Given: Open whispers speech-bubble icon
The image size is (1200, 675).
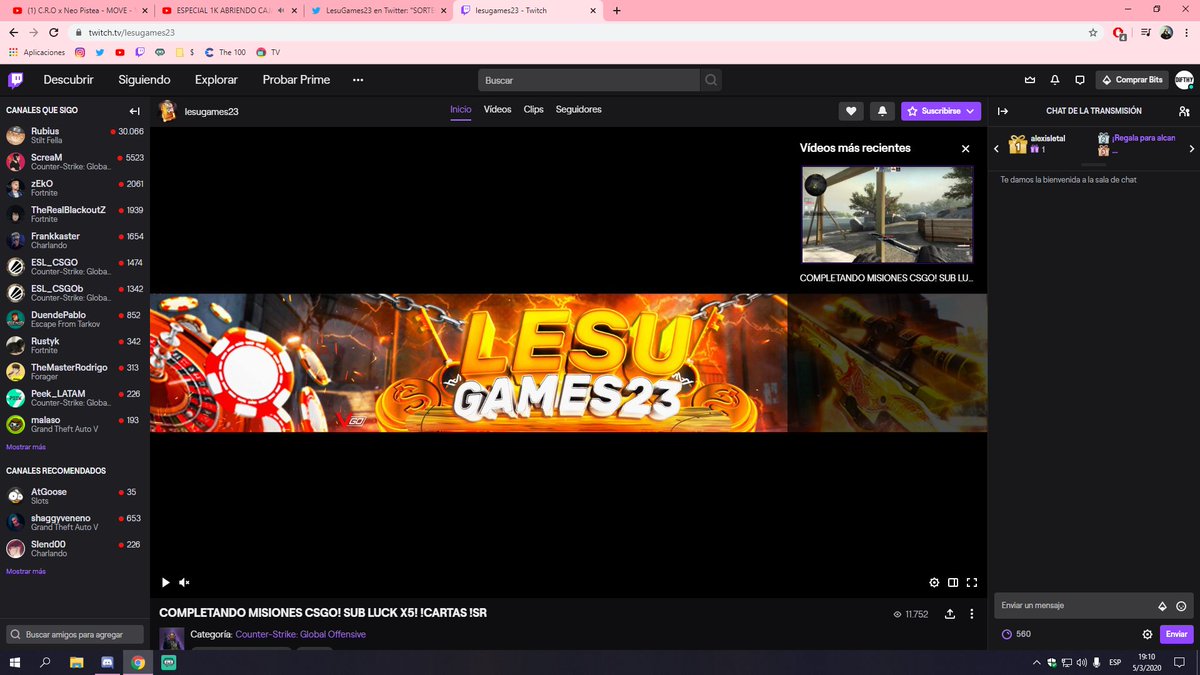Looking at the screenshot, I should pyautogui.click(x=1080, y=80).
